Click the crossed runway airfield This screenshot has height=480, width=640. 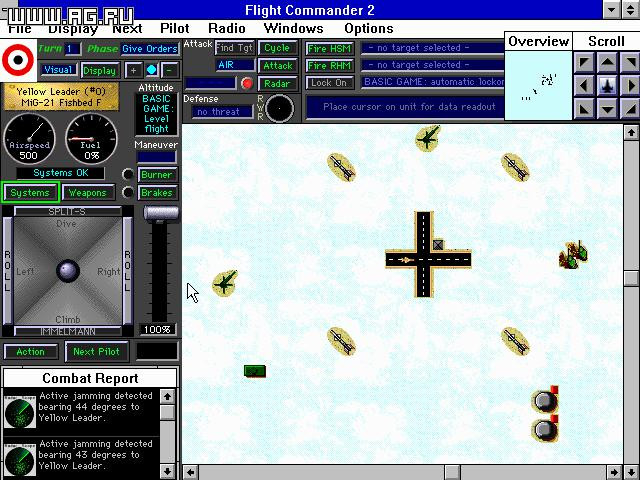(428, 254)
